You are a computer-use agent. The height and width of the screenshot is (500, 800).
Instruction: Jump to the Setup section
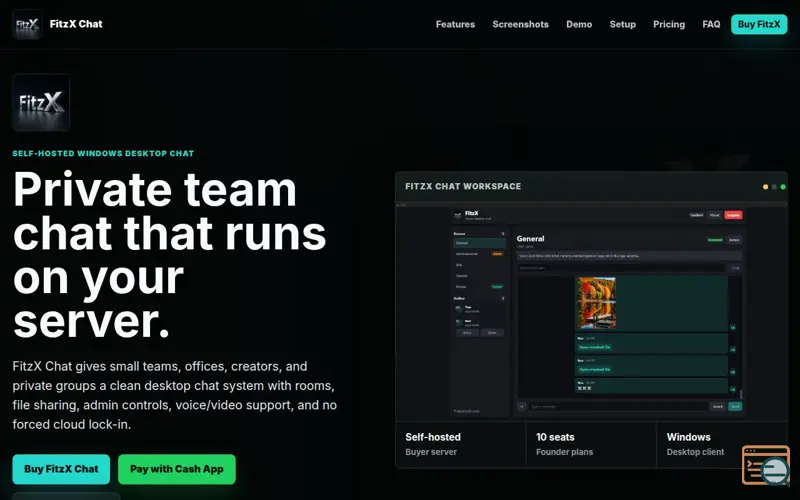click(x=622, y=24)
